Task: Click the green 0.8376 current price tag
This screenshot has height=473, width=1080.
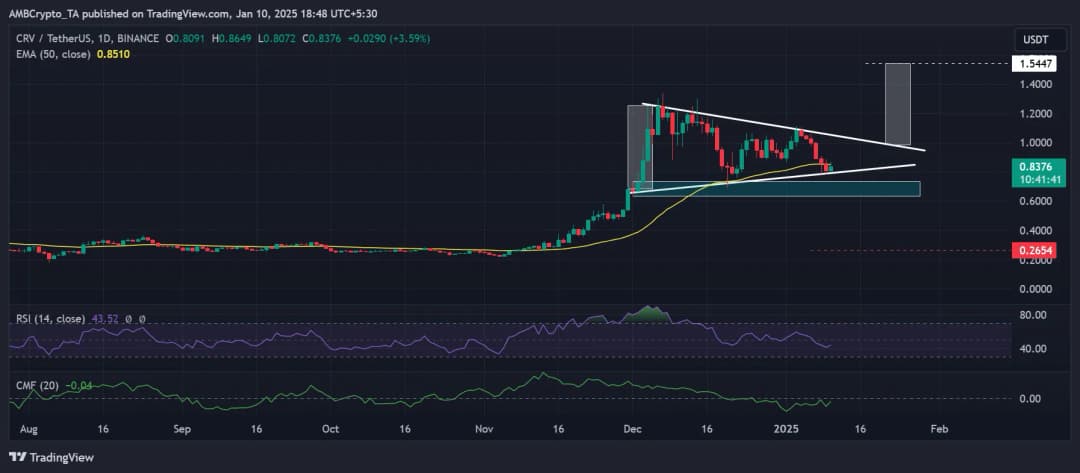Action: point(1032,165)
